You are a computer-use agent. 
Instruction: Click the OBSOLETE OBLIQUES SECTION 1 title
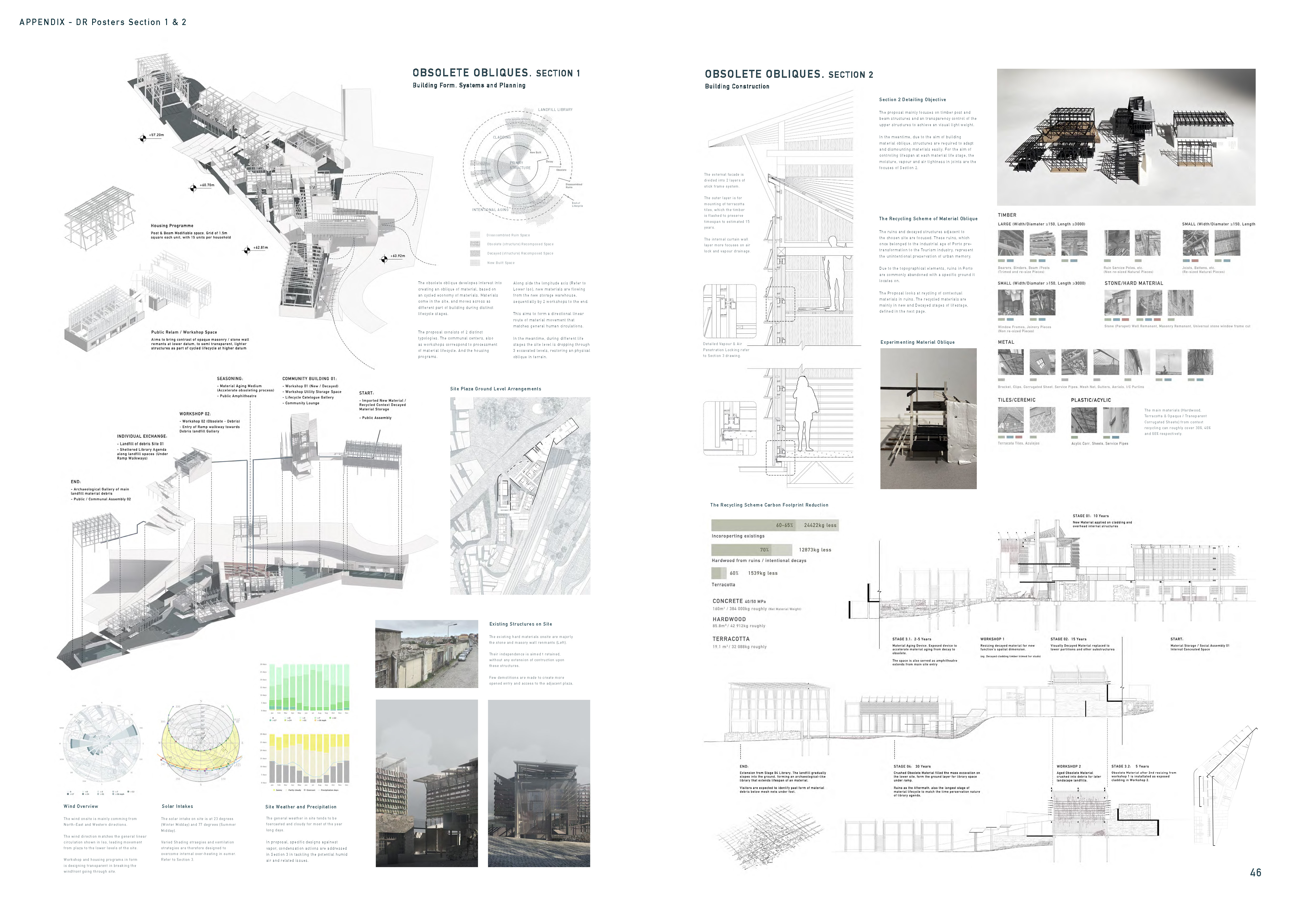tap(496, 72)
